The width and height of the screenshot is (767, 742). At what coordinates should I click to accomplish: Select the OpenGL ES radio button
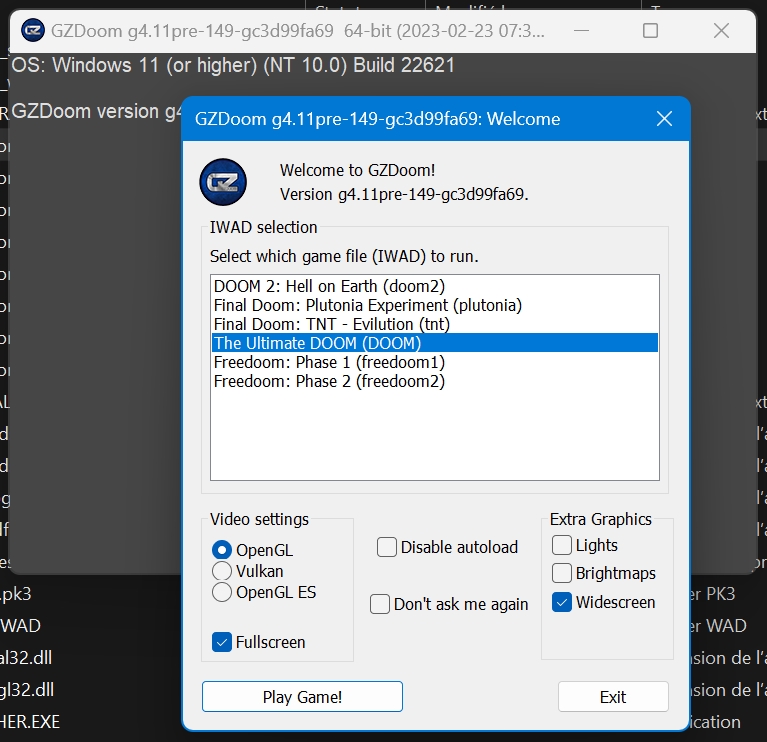point(222,592)
